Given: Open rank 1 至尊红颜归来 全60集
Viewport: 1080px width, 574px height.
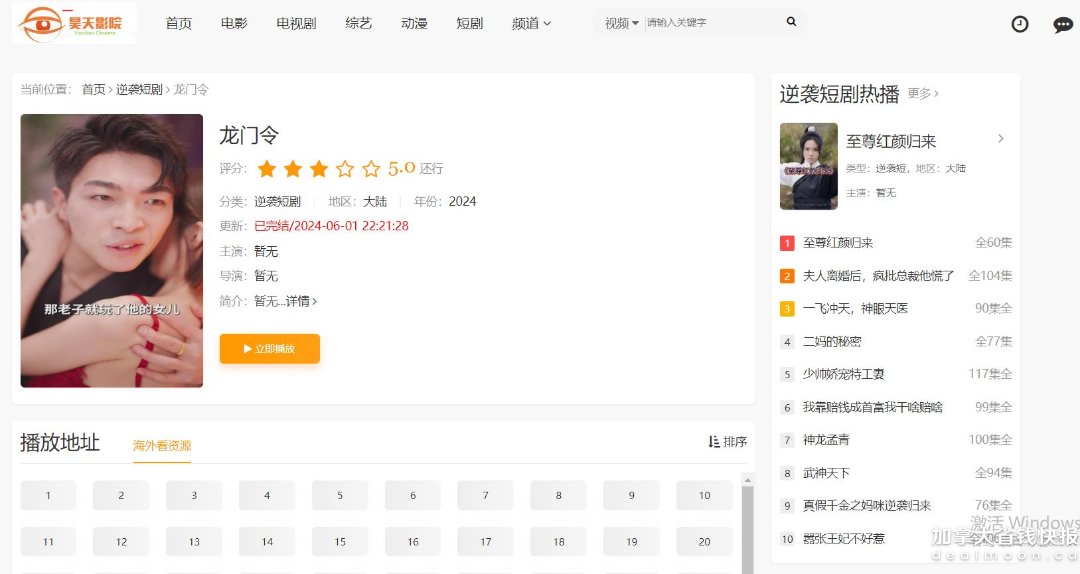Looking at the screenshot, I should pos(895,243).
